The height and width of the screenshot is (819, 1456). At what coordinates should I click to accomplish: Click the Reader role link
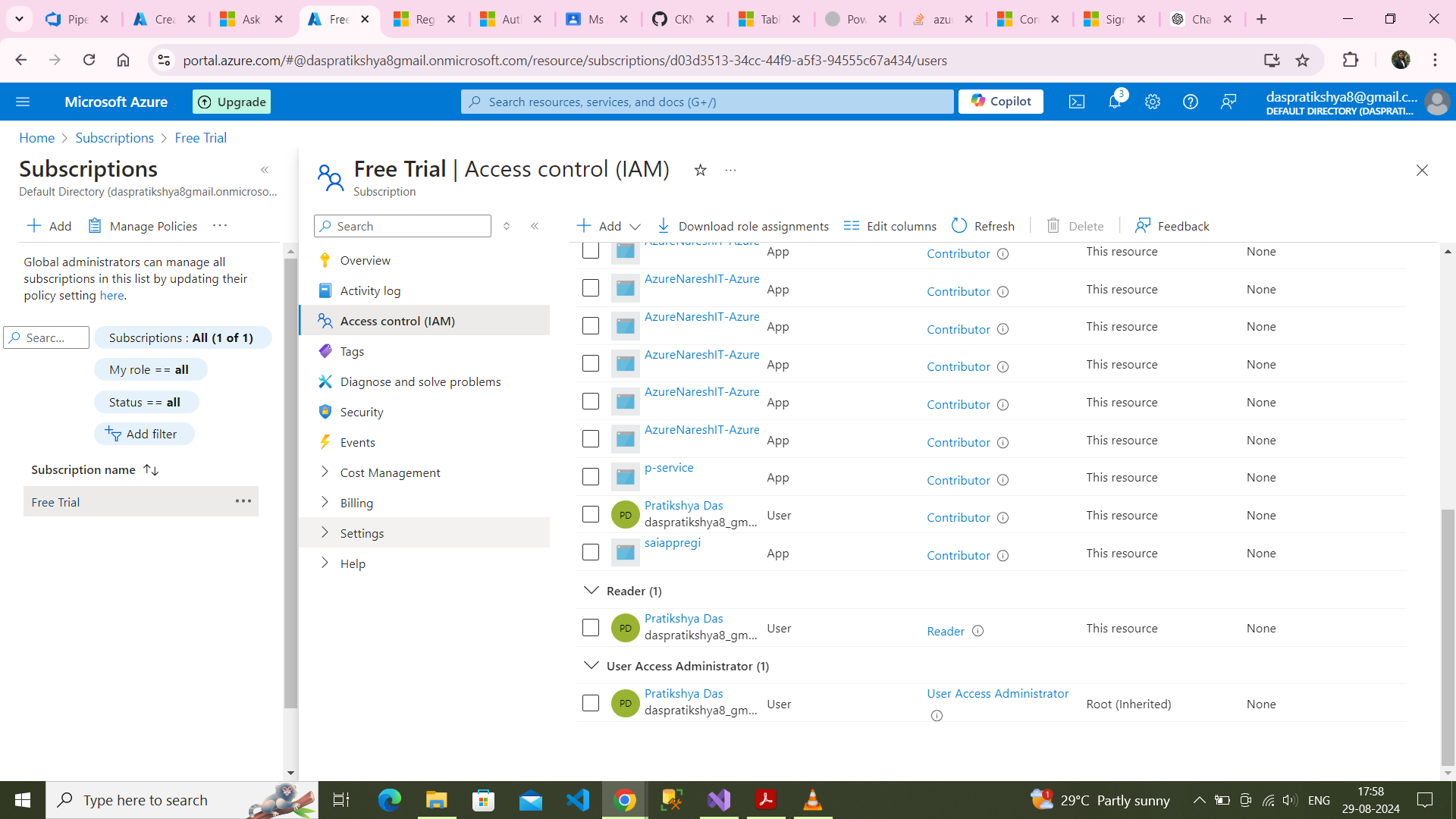(x=946, y=631)
